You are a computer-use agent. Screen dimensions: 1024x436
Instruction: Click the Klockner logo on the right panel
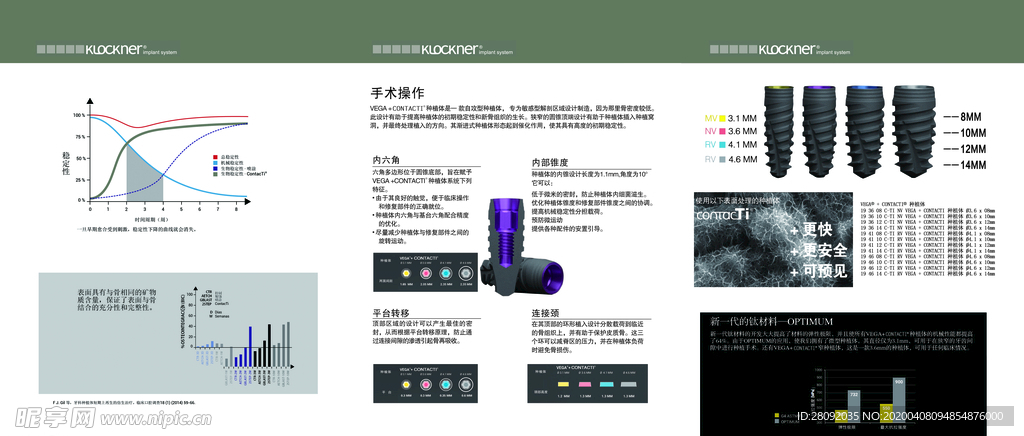(780, 50)
